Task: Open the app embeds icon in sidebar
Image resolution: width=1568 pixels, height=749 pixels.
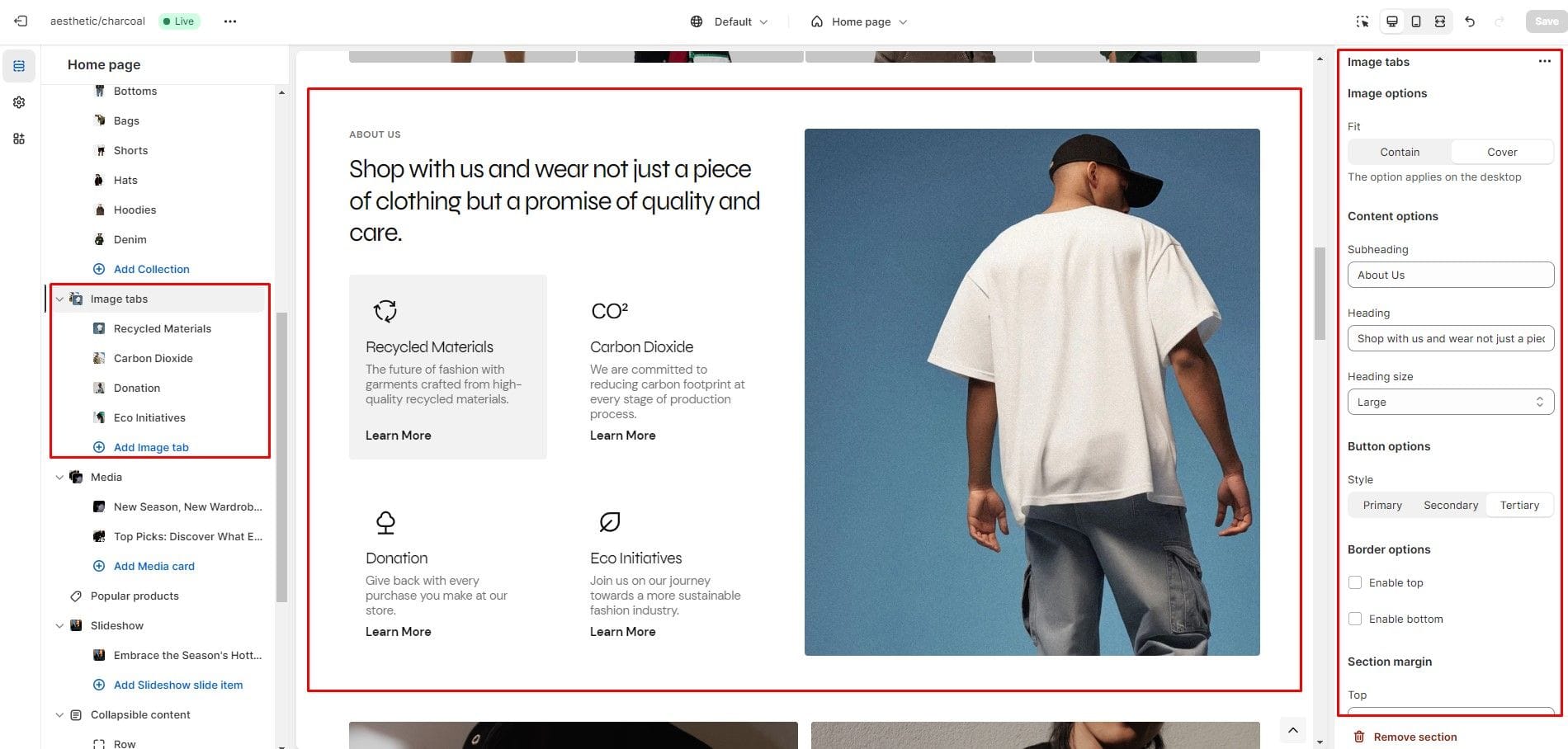Action: pyautogui.click(x=19, y=139)
